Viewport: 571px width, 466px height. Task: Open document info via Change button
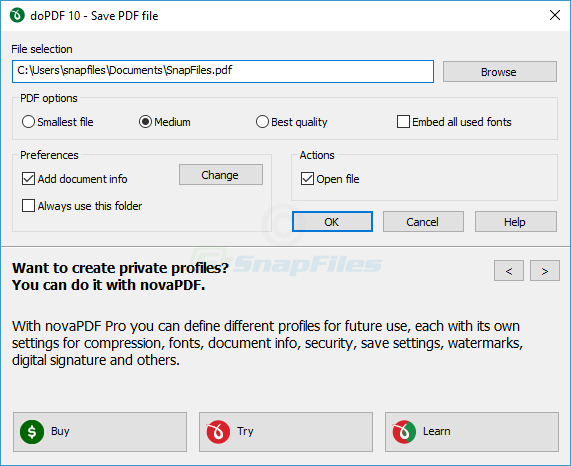[x=221, y=175]
